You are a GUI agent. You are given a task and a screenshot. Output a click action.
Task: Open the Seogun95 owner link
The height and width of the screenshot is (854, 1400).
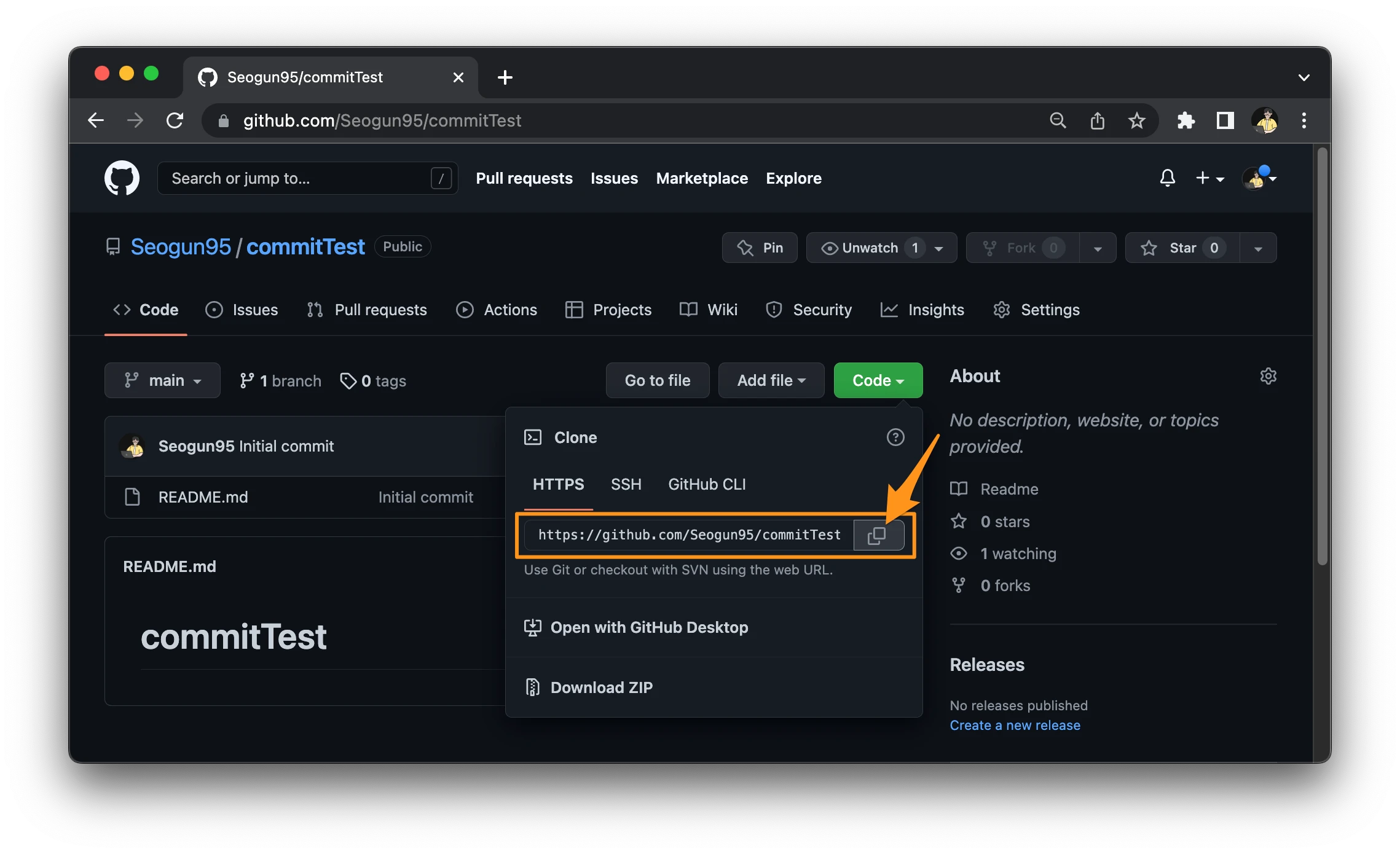[x=181, y=247]
